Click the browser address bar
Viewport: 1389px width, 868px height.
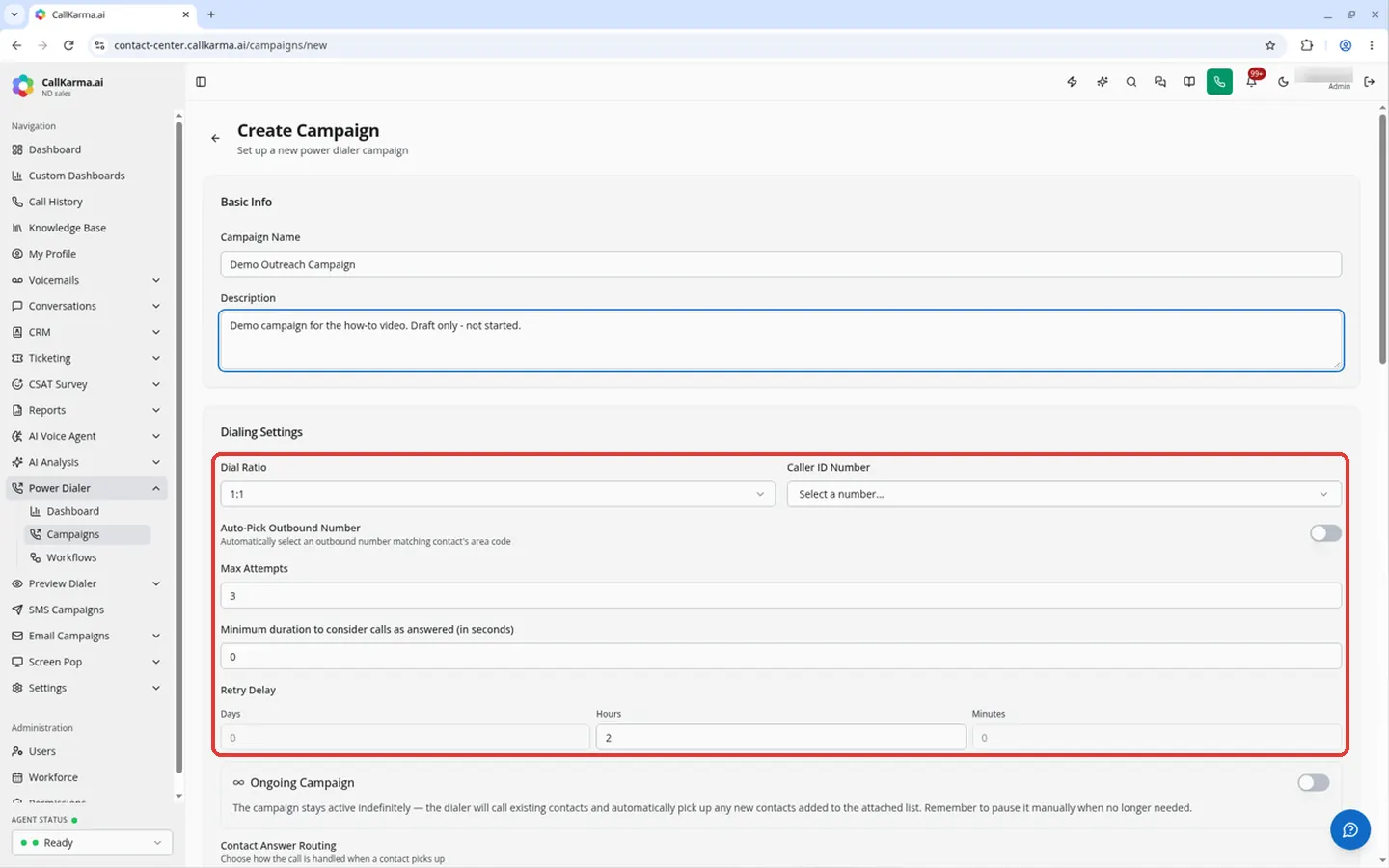[x=675, y=45]
